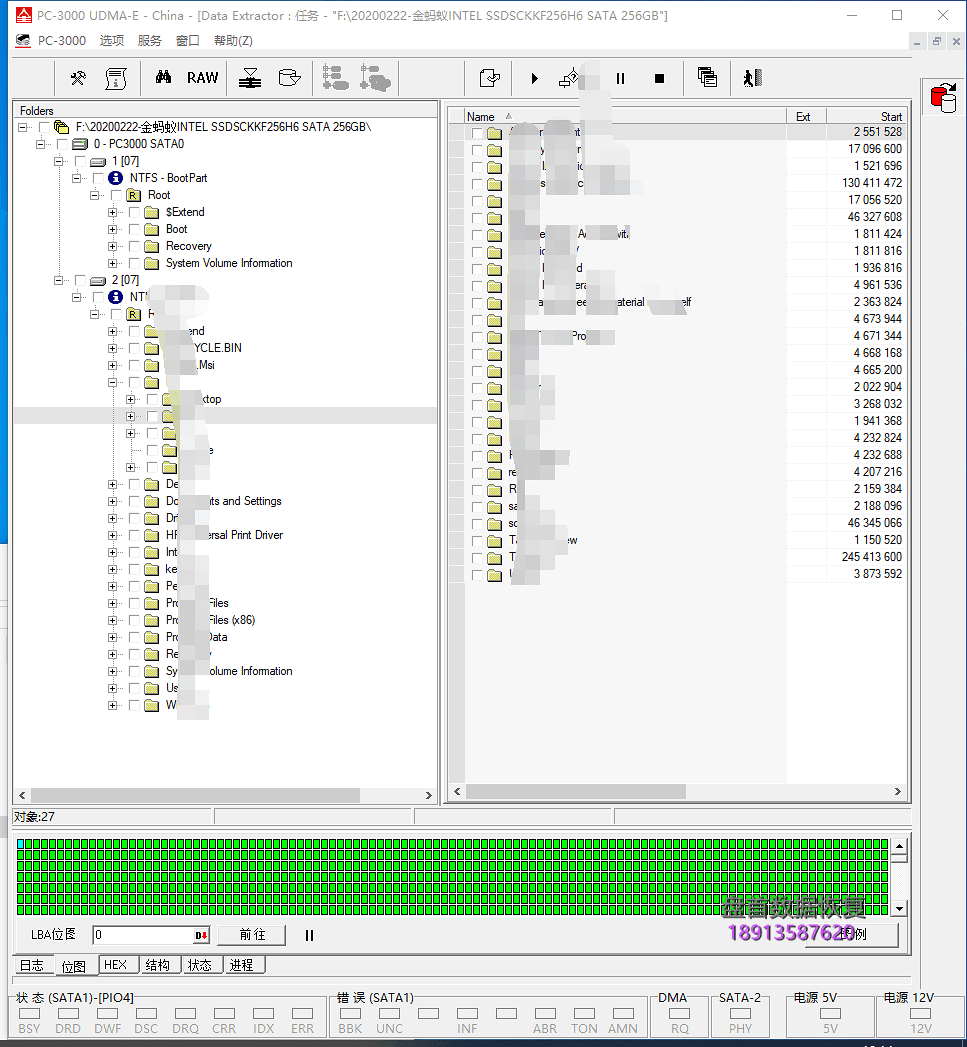Open the 选项 menu
This screenshot has width=967, height=1047.
click(x=112, y=41)
